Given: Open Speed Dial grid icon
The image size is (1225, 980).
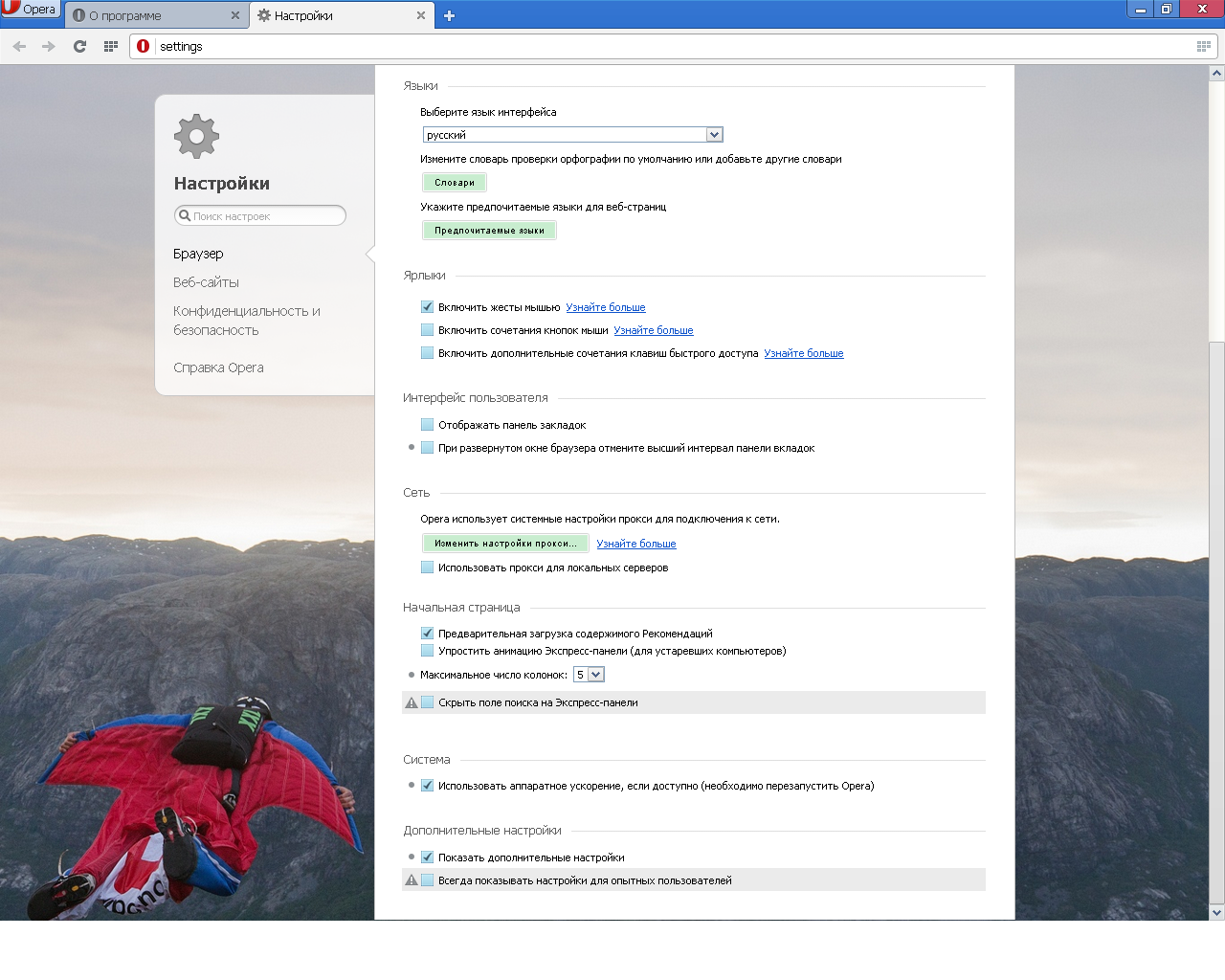Looking at the screenshot, I should click(111, 46).
